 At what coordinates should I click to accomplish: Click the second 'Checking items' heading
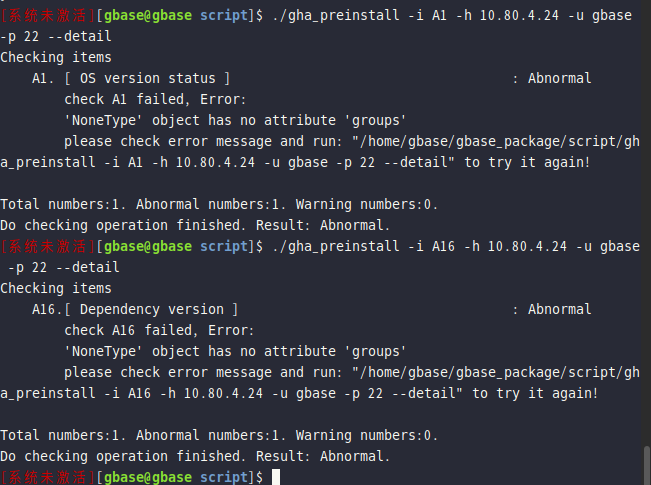(56, 288)
